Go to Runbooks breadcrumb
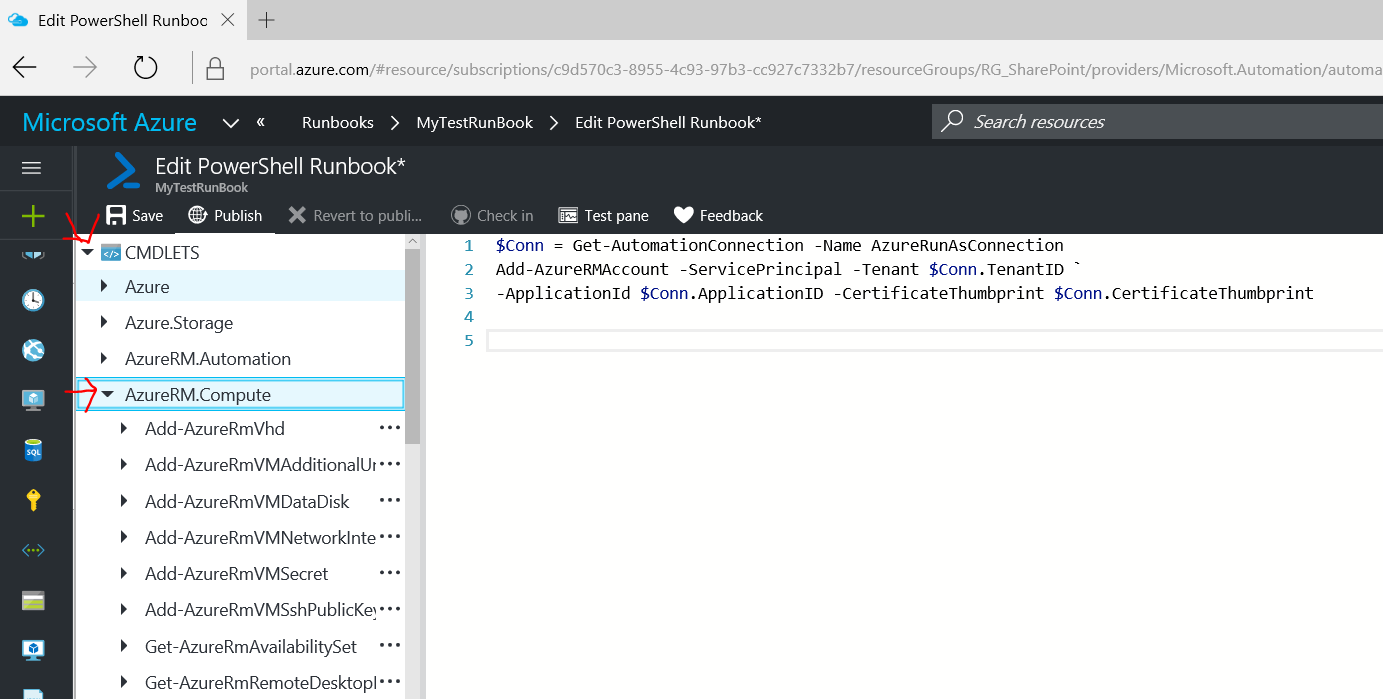 click(x=338, y=122)
